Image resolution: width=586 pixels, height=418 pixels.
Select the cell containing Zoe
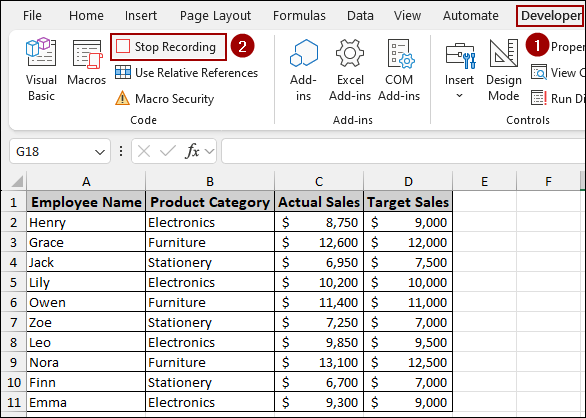pos(86,322)
